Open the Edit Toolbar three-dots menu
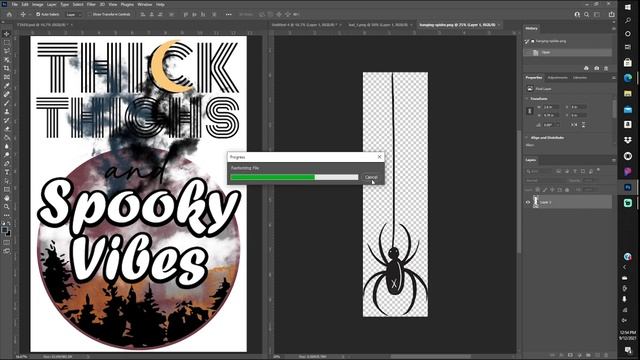This screenshot has width=640, height=360. (7, 215)
